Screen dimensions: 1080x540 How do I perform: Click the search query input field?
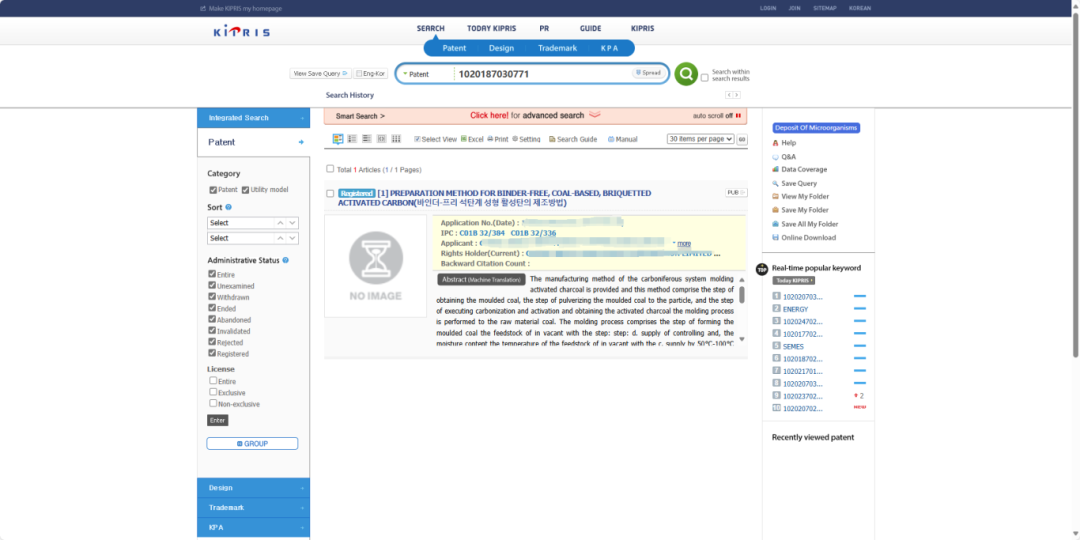(x=543, y=74)
